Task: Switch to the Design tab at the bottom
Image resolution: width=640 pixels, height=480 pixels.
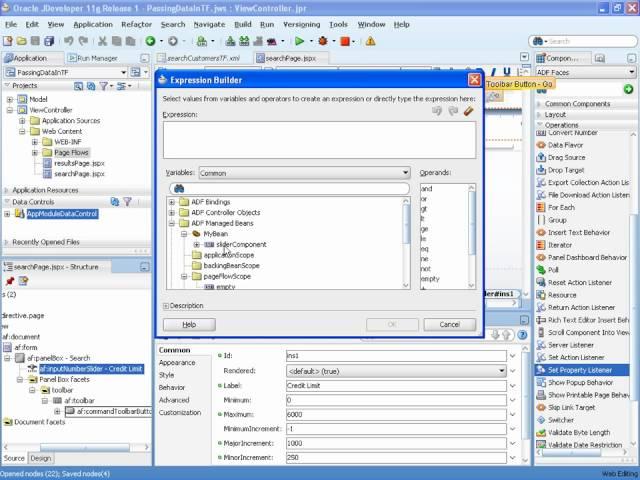Action: (x=41, y=458)
